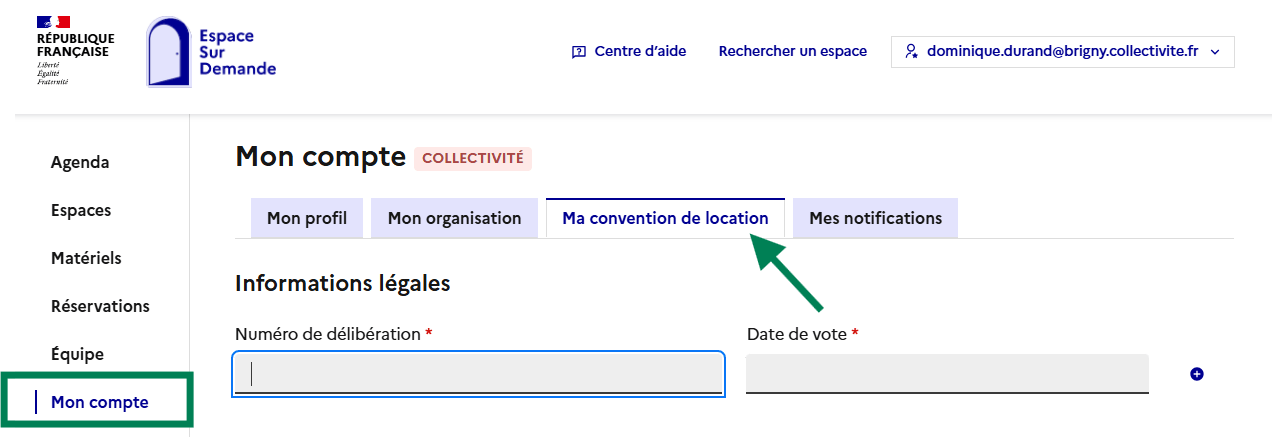Screen dimensions: 1272x437
Task: Select the Ma convention de location tab
Action: [x=665, y=218]
